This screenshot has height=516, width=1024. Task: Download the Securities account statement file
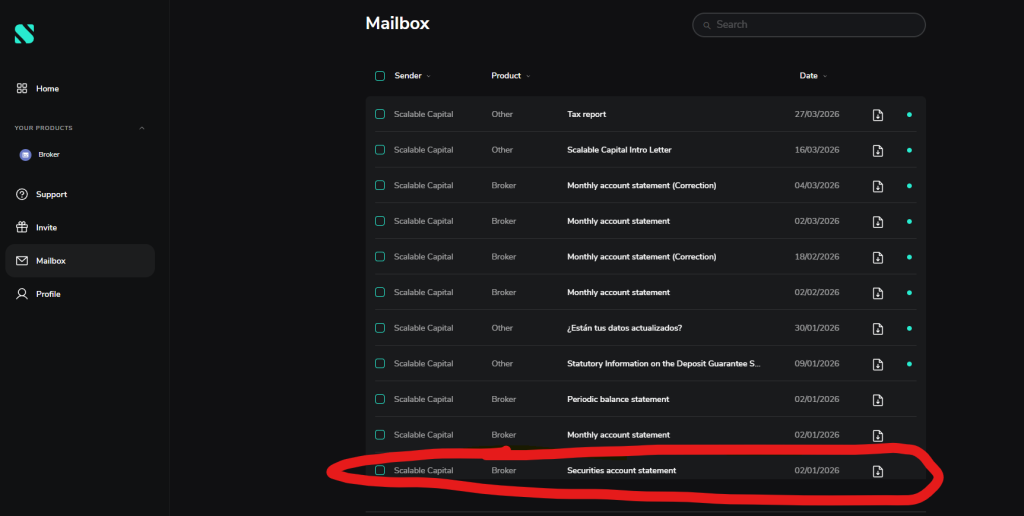point(877,471)
